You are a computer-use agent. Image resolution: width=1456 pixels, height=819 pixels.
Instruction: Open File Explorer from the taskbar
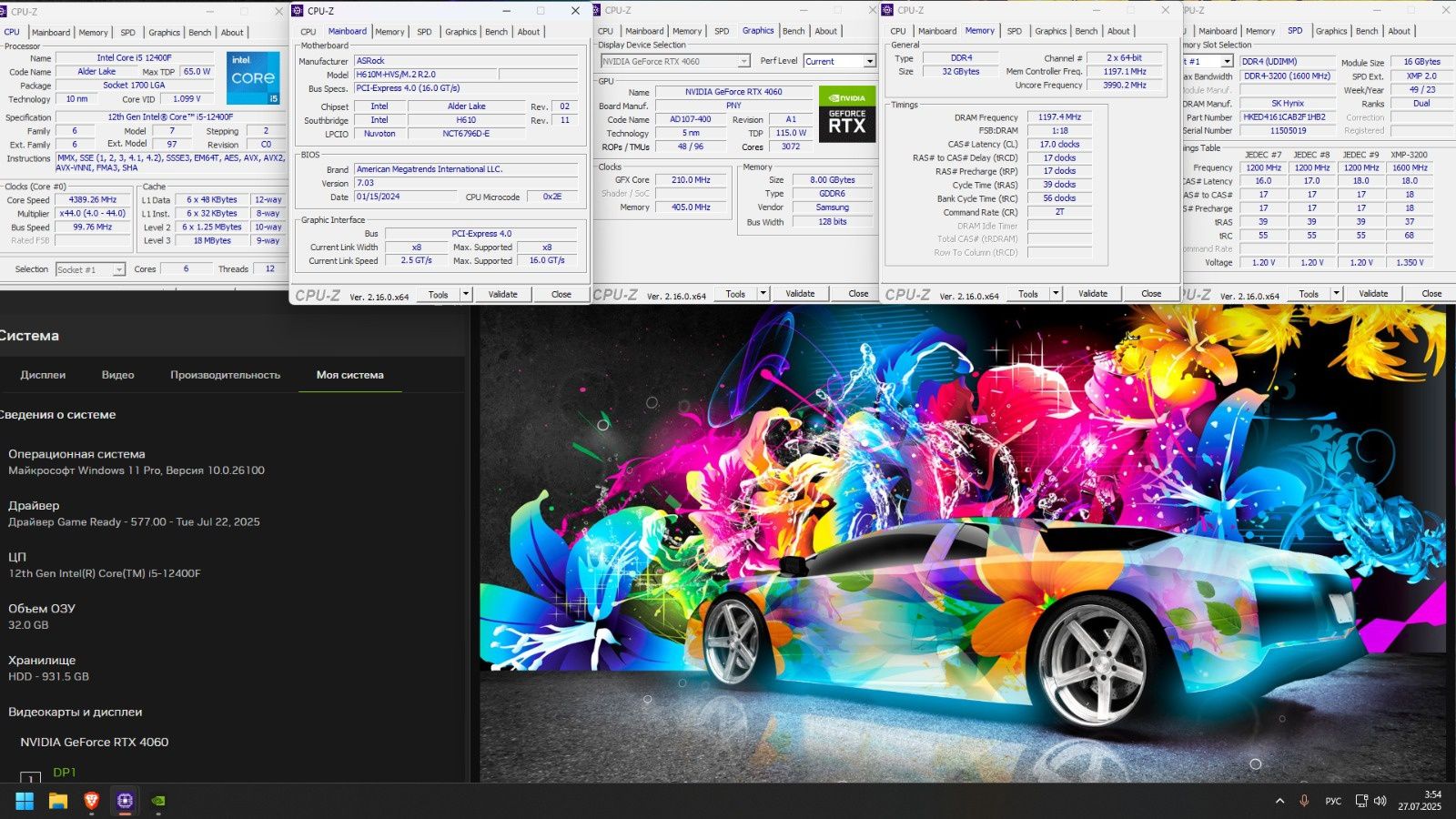(58, 801)
